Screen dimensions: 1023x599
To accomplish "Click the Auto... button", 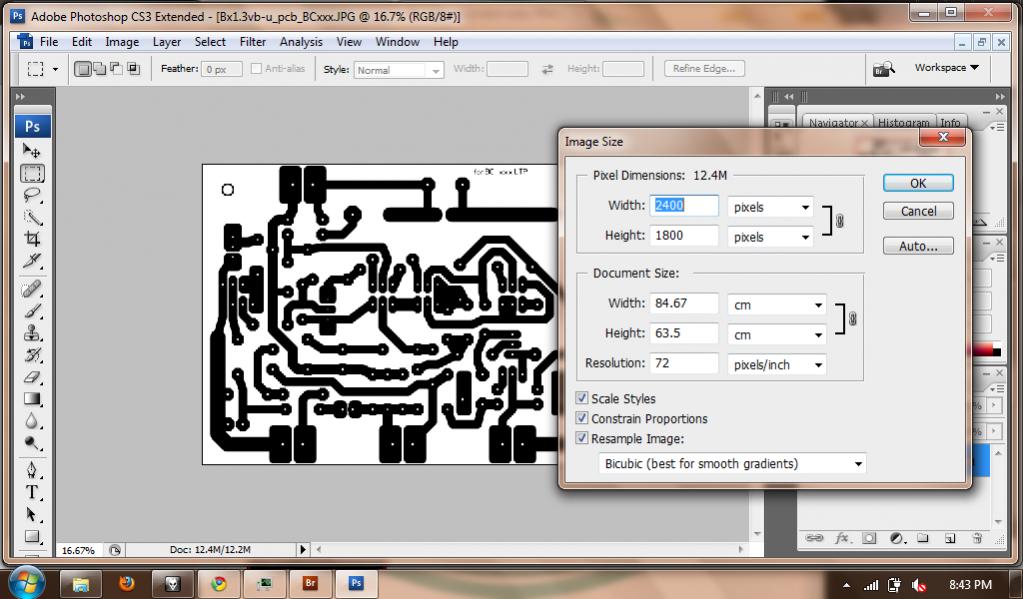I will (918, 246).
